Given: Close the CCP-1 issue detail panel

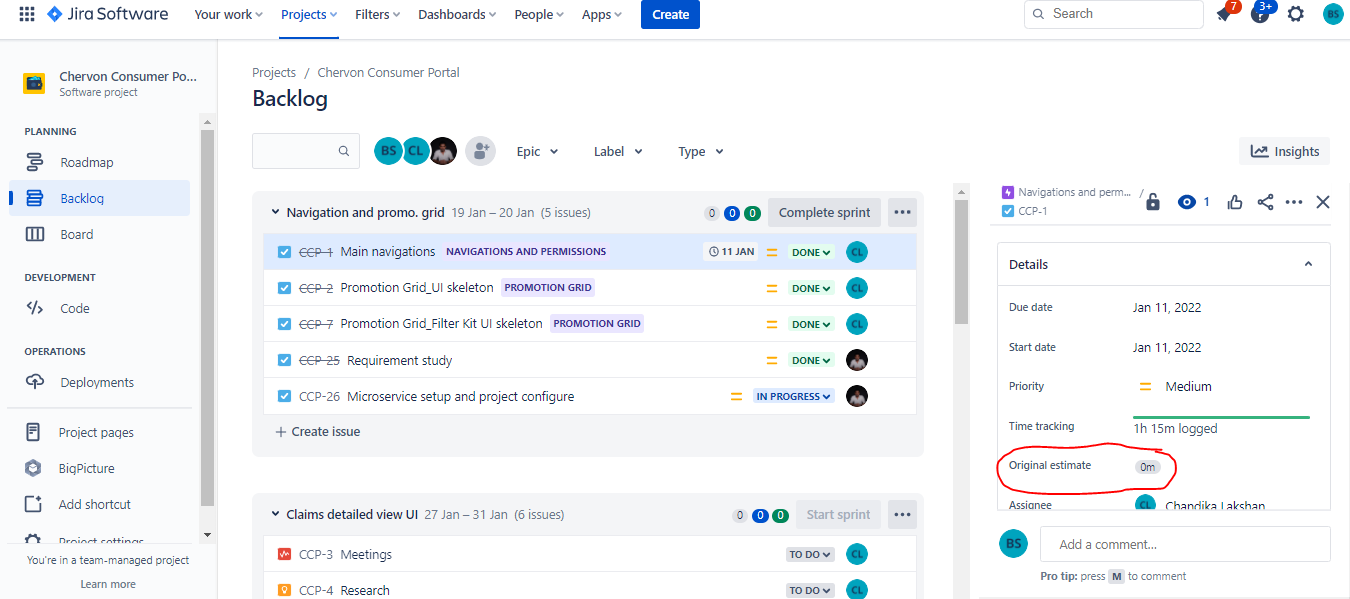Looking at the screenshot, I should [x=1323, y=202].
